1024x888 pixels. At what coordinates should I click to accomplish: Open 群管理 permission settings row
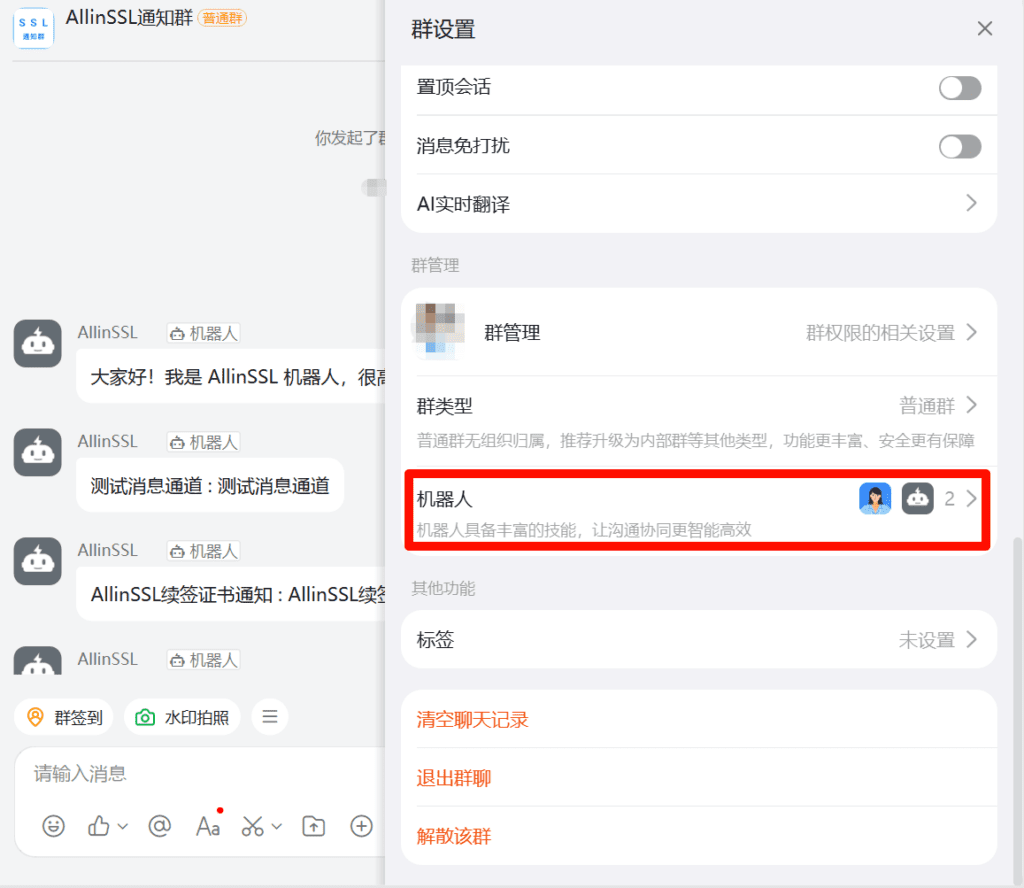[698, 333]
